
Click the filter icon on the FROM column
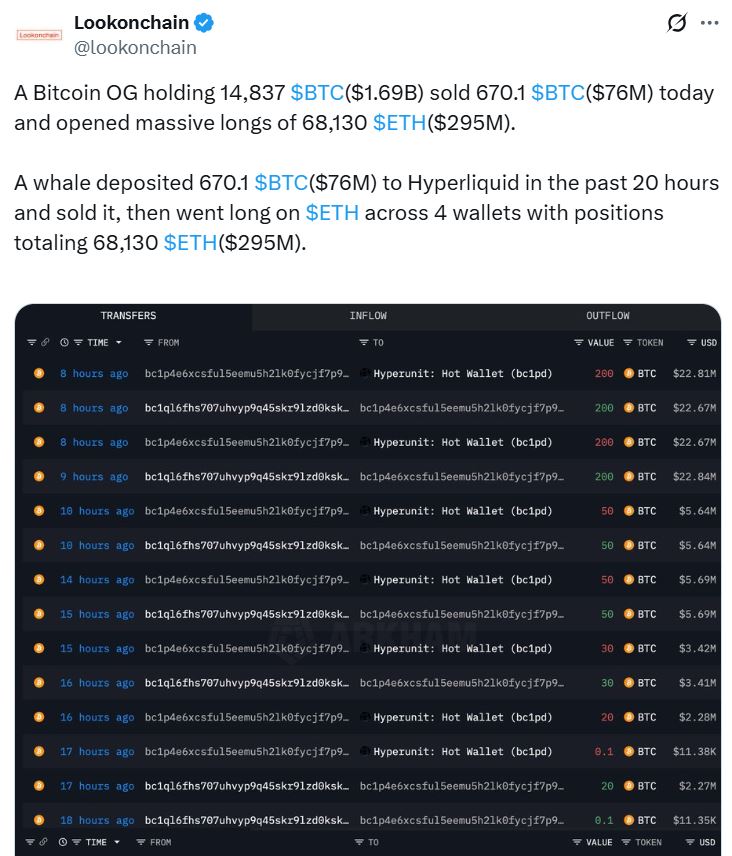147,342
